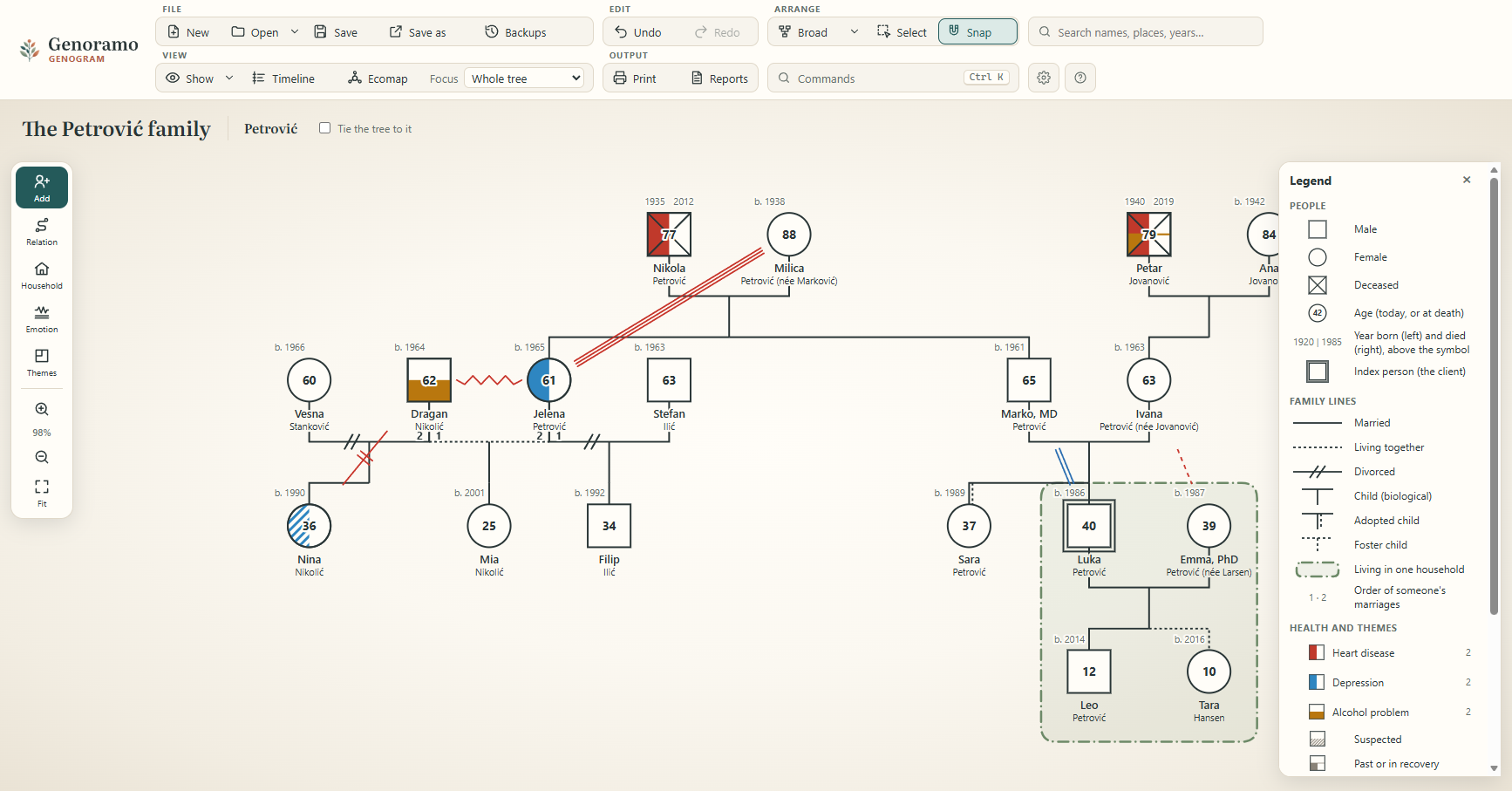Open the help question mark icon
The width and height of the screenshot is (1512, 791).
[1080, 78]
